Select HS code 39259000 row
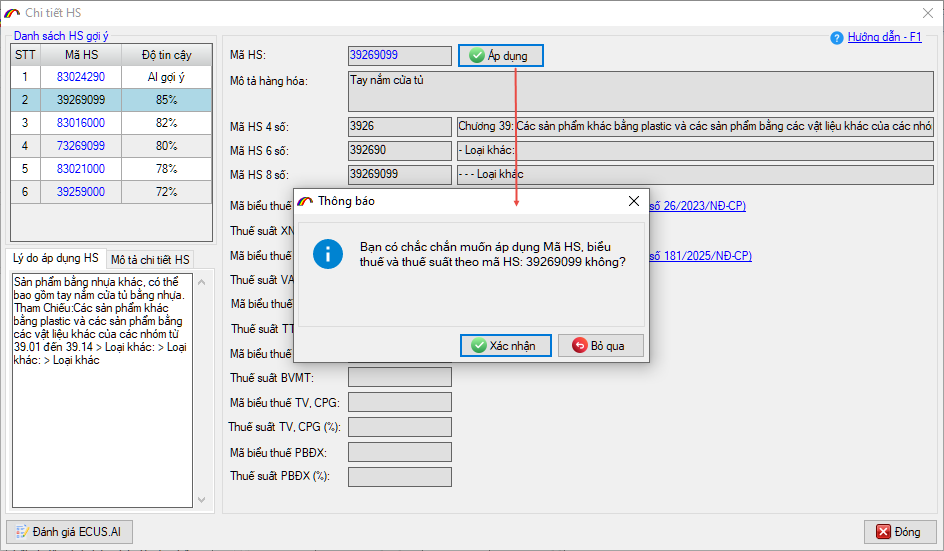 click(80, 192)
